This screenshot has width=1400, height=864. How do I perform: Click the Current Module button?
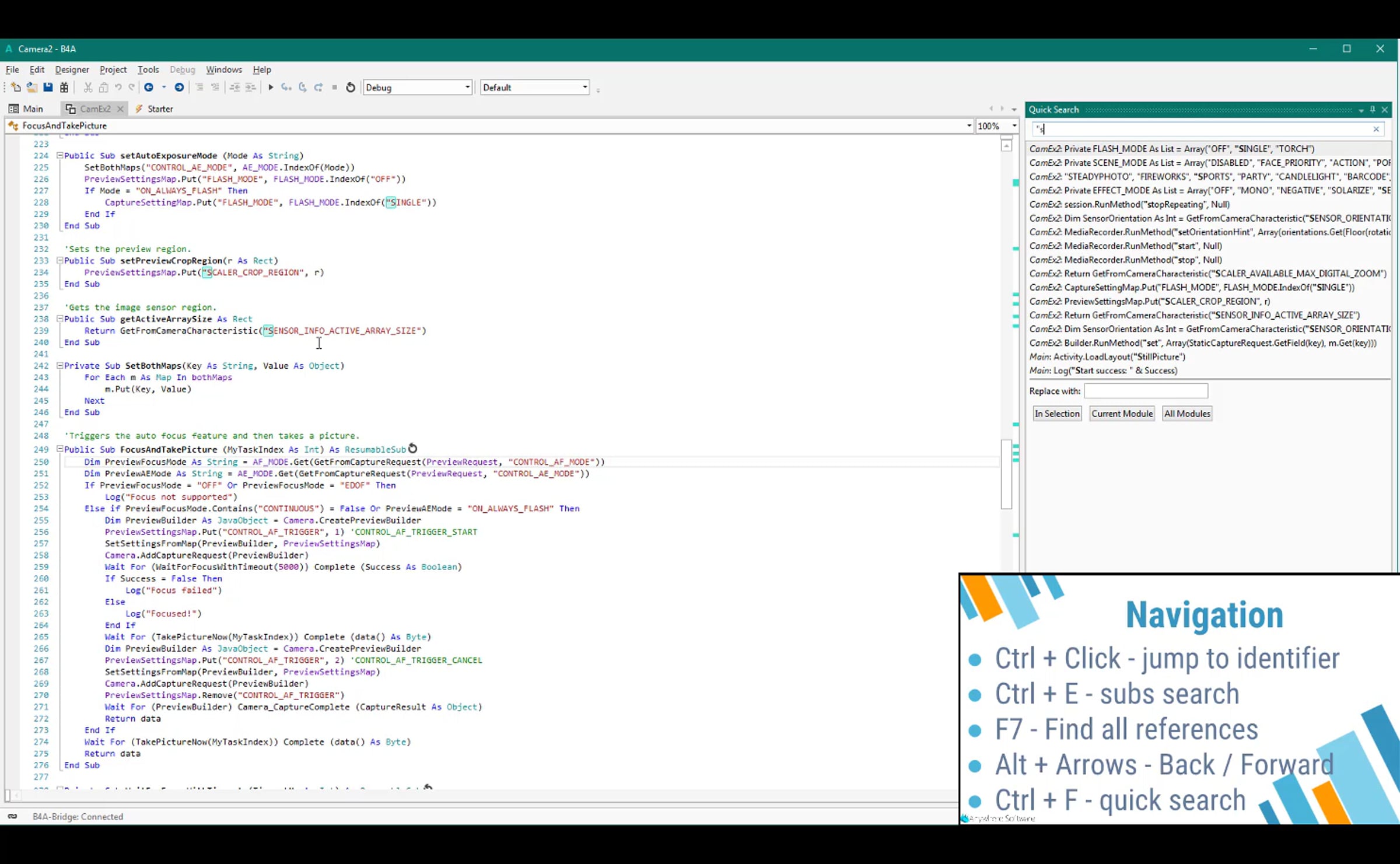pyautogui.click(x=1121, y=414)
